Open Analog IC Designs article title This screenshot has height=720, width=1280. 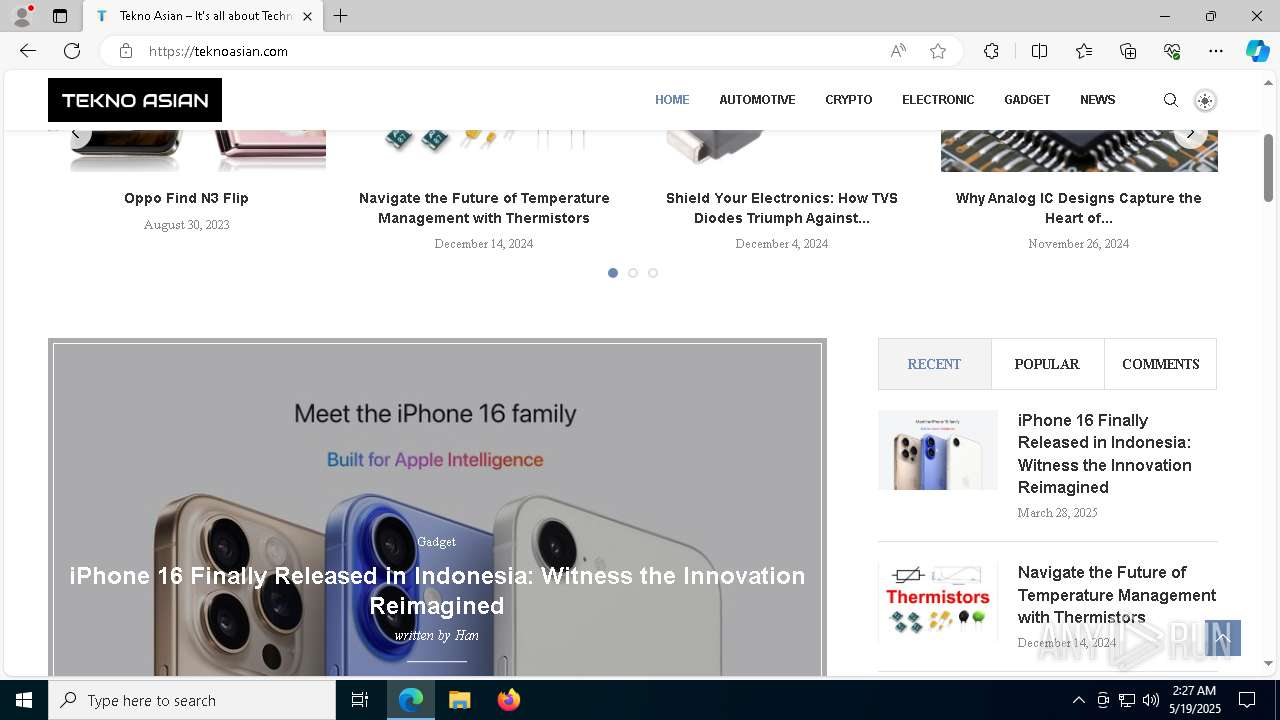(1078, 208)
